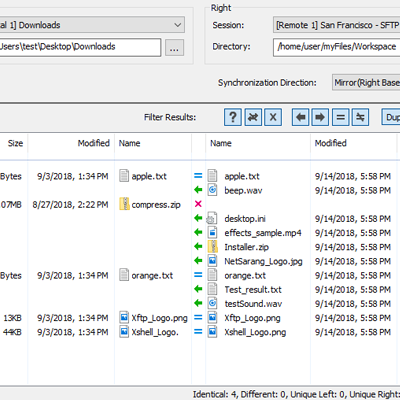
Task: Click the right directory /home/user/myFiles/Workspace field
Action: coord(336,47)
